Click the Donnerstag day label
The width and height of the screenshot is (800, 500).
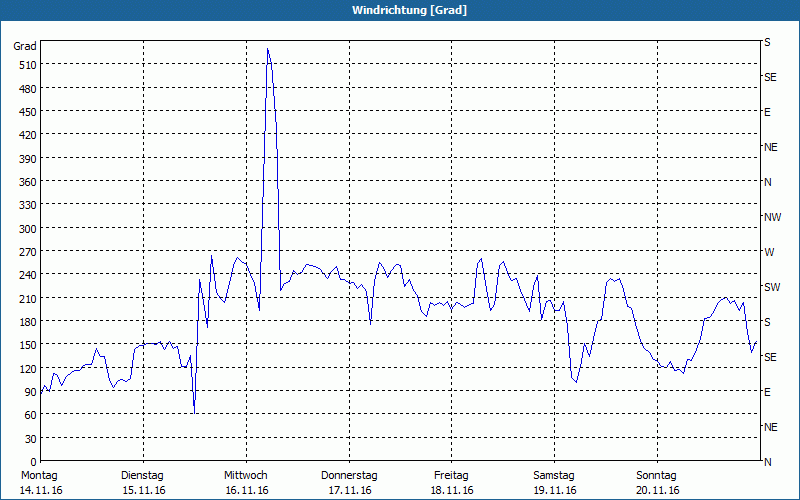point(349,476)
